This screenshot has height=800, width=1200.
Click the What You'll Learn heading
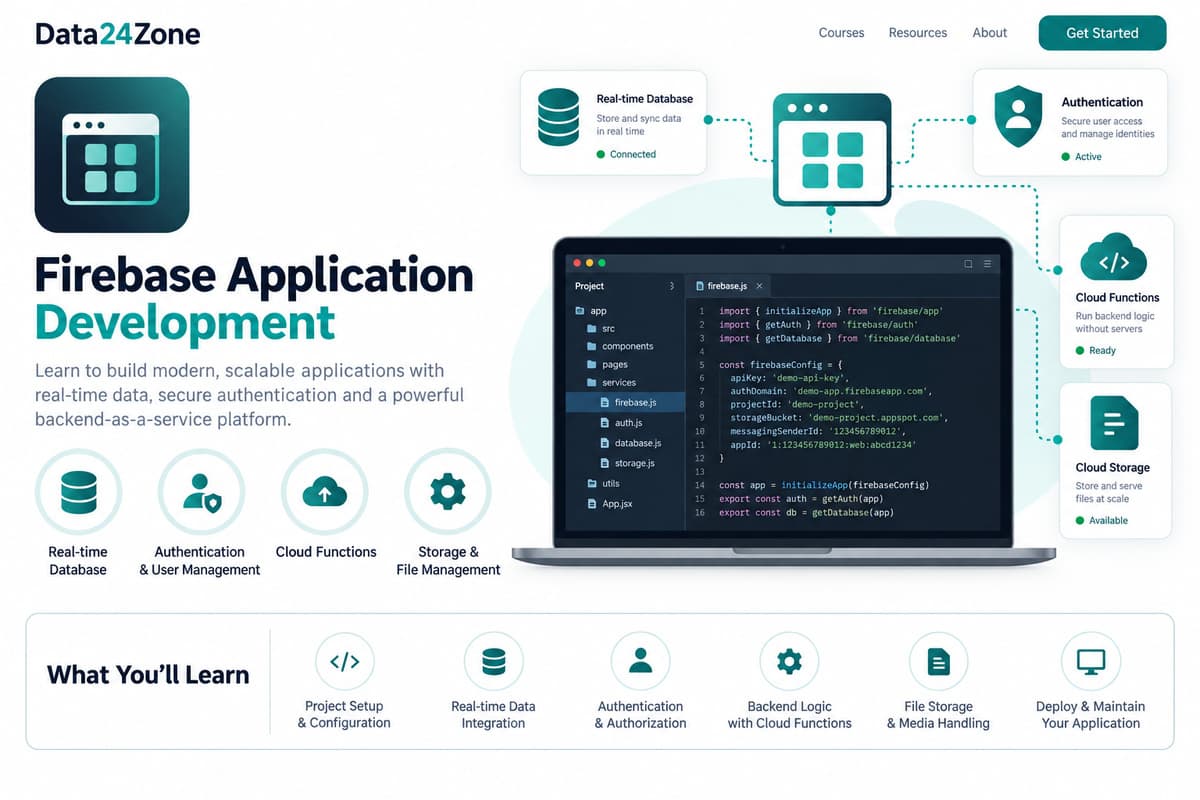click(x=148, y=675)
